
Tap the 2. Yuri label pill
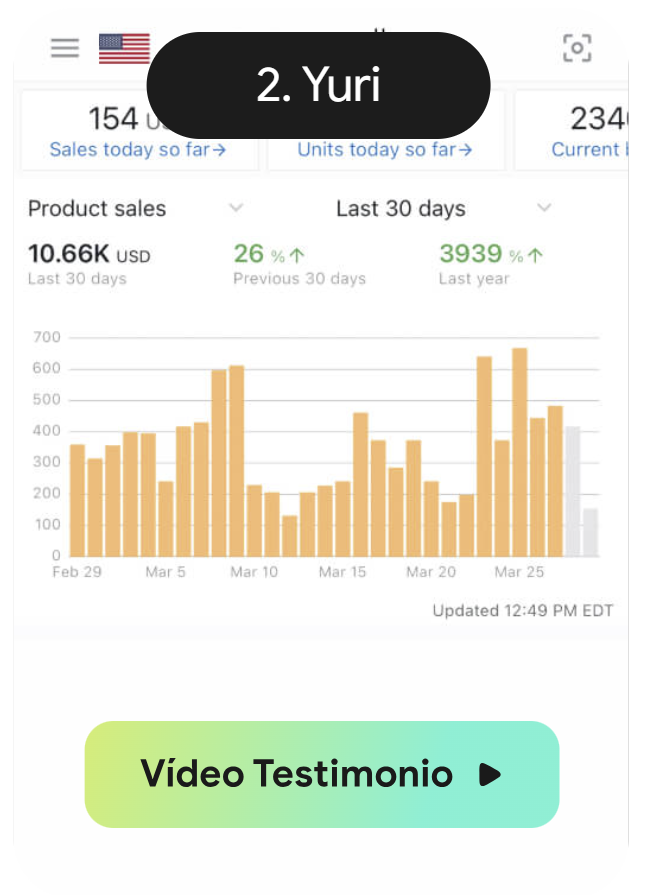[318, 86]
